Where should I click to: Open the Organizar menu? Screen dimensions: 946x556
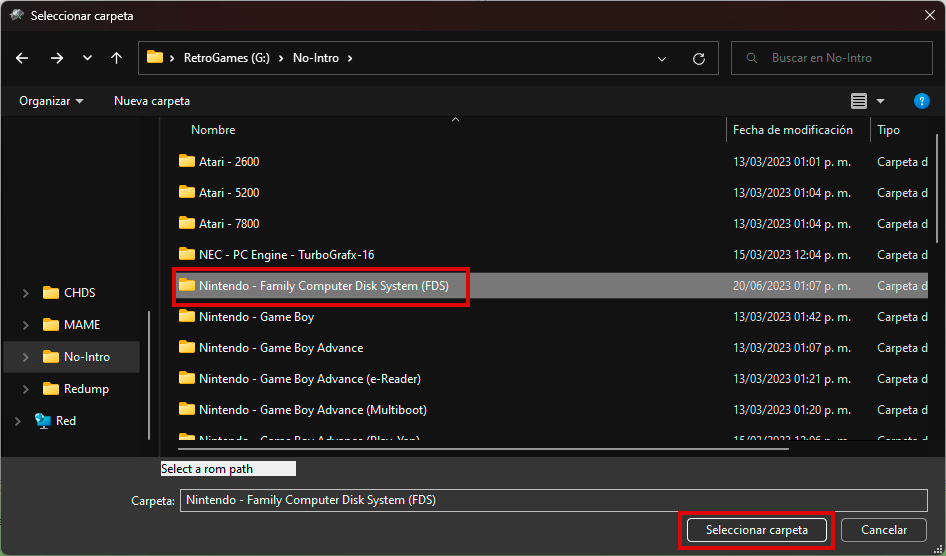click(51, 101)
